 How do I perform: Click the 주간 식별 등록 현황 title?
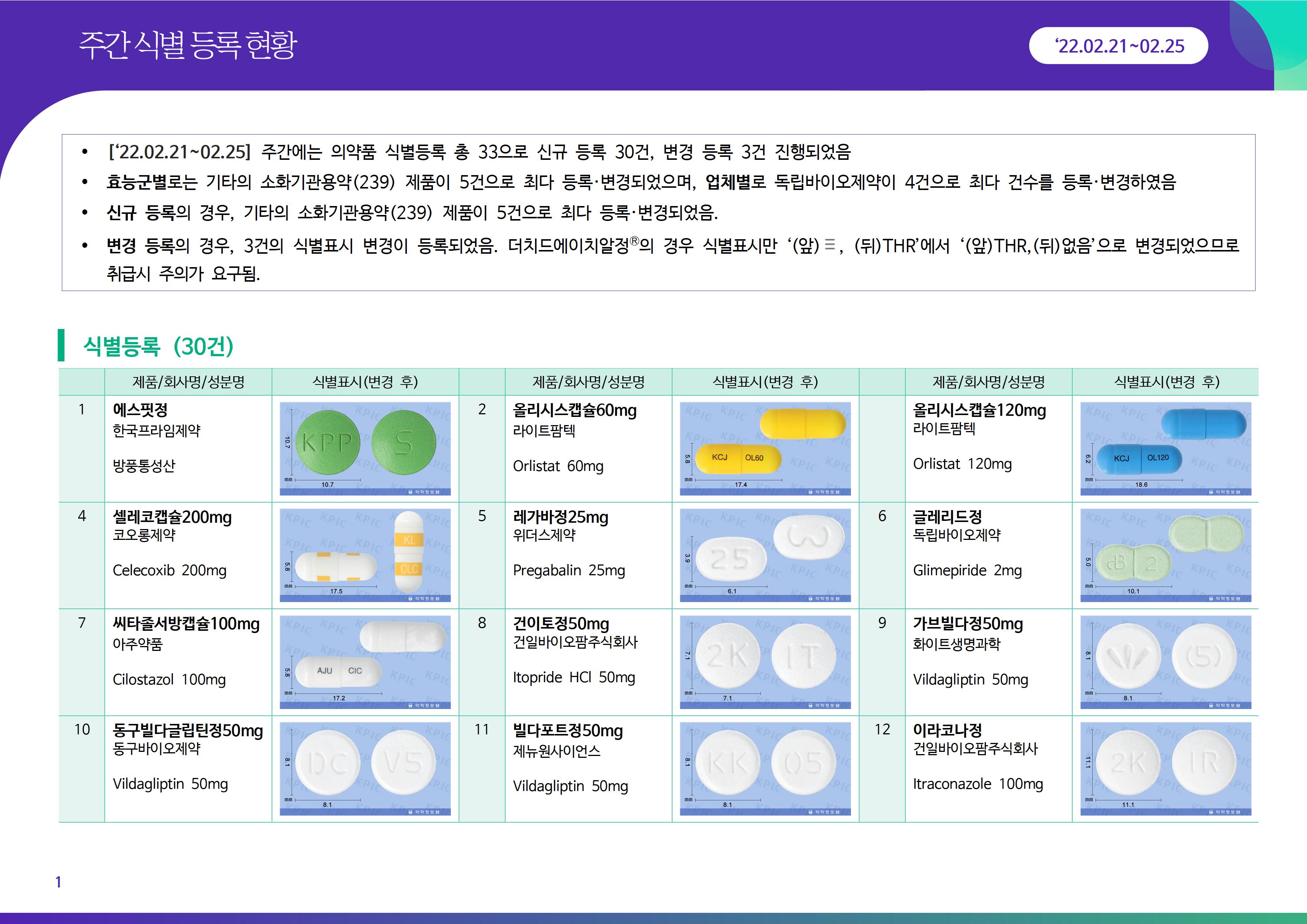pos(188,45)
